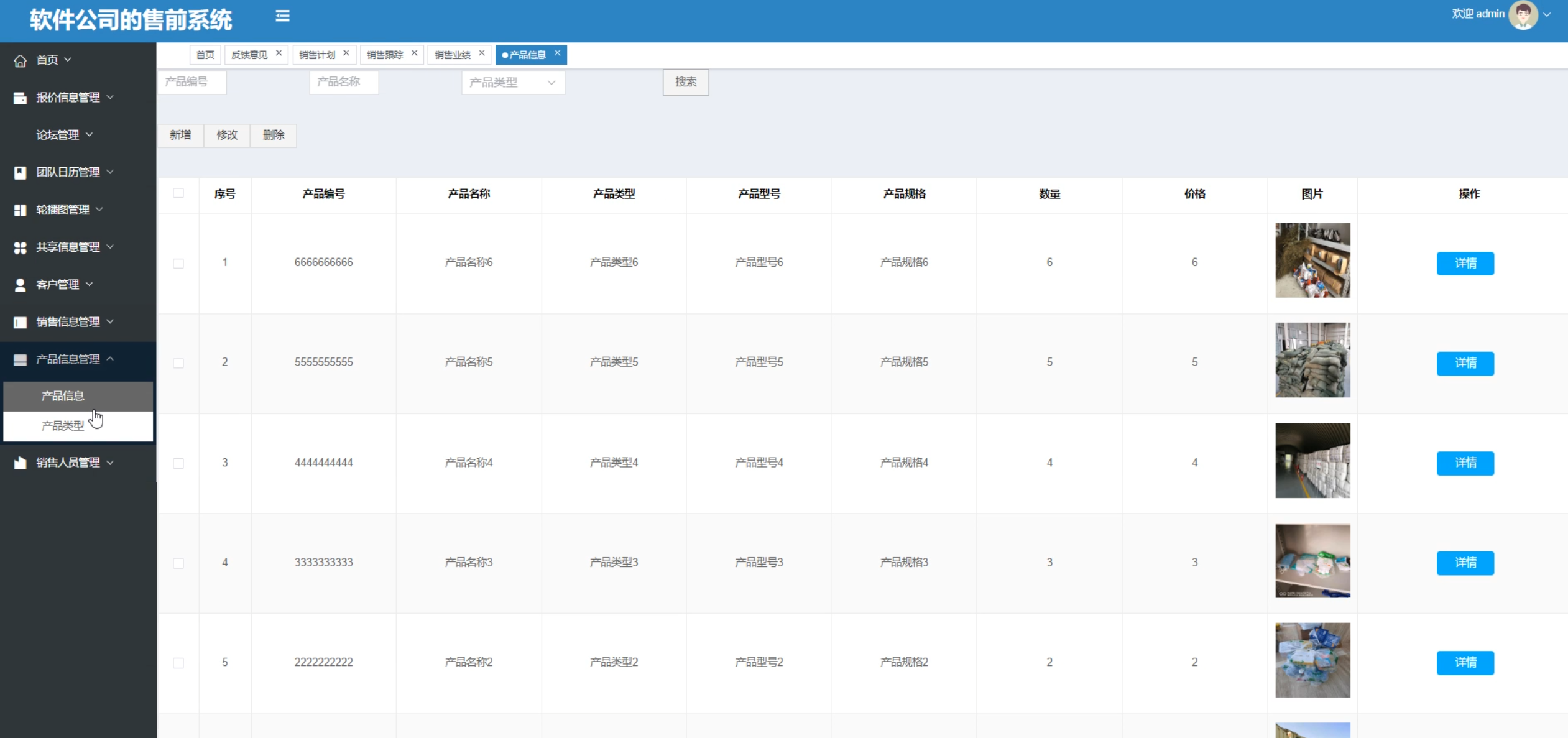Select the 客户管理 sidebar icon
Screen dimensions: 1568x738
pos(20,284)
